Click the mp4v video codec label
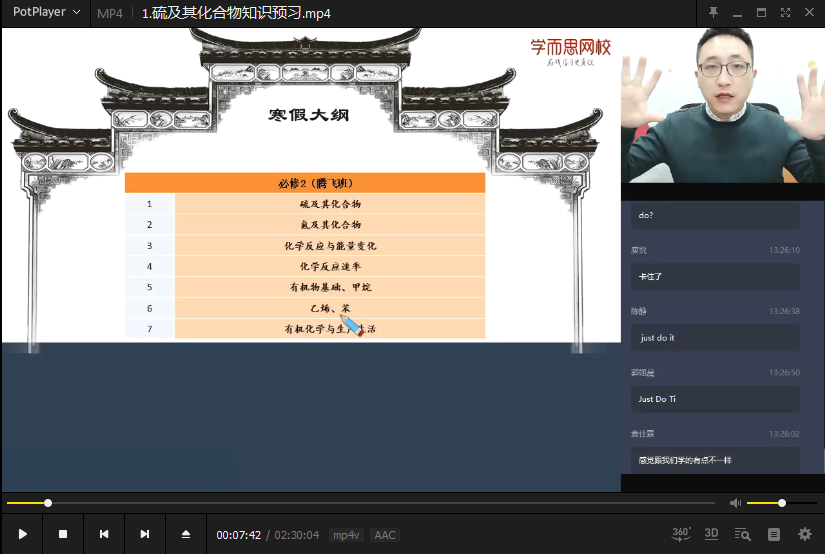Screen dimensions: 825x554 (x=347, y=535)
